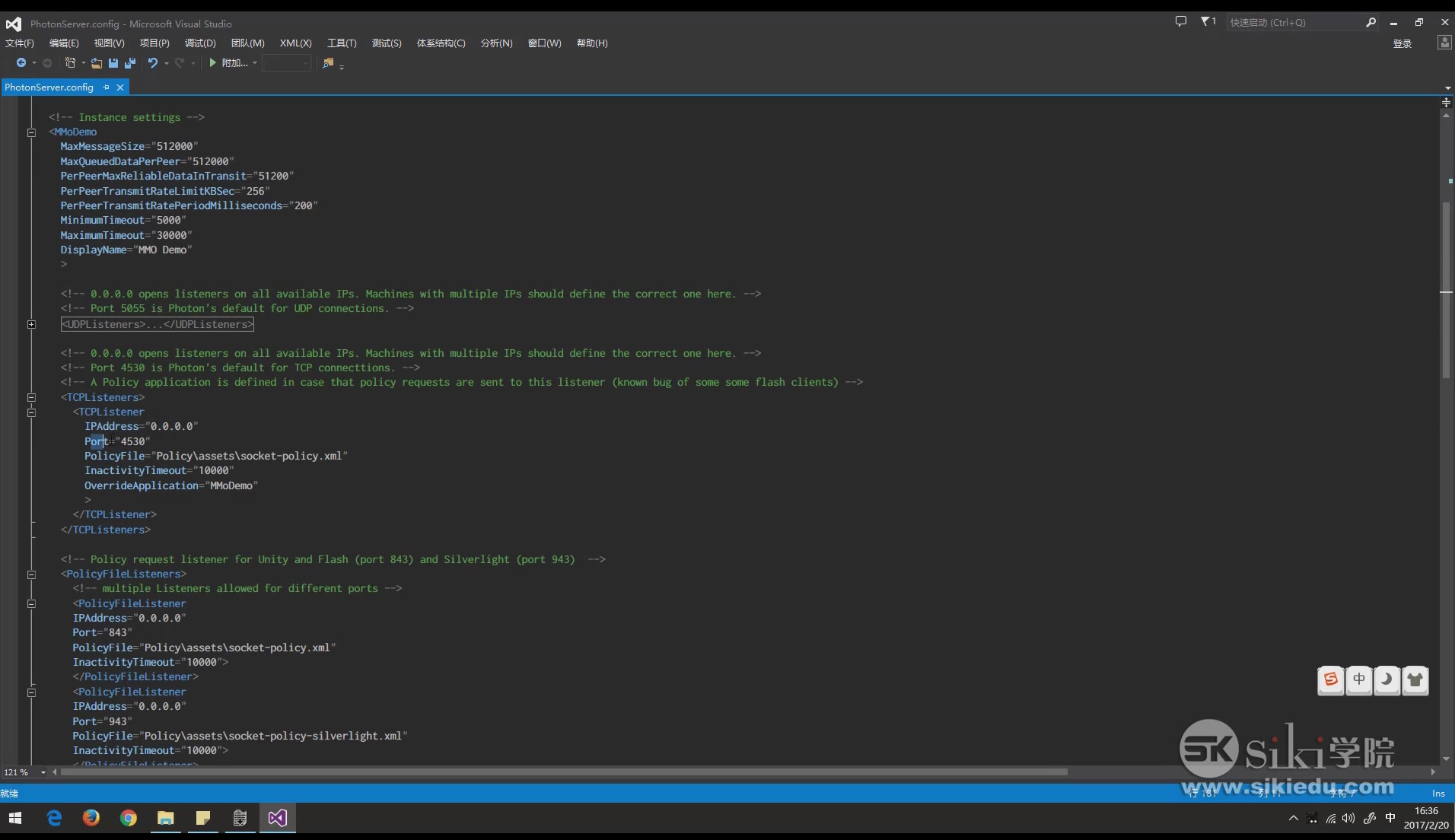The width and height of the screenshot is (1455, 840).
Task: Collapse the PolicyFileListener region with port 843
Action: pos(31,603)
